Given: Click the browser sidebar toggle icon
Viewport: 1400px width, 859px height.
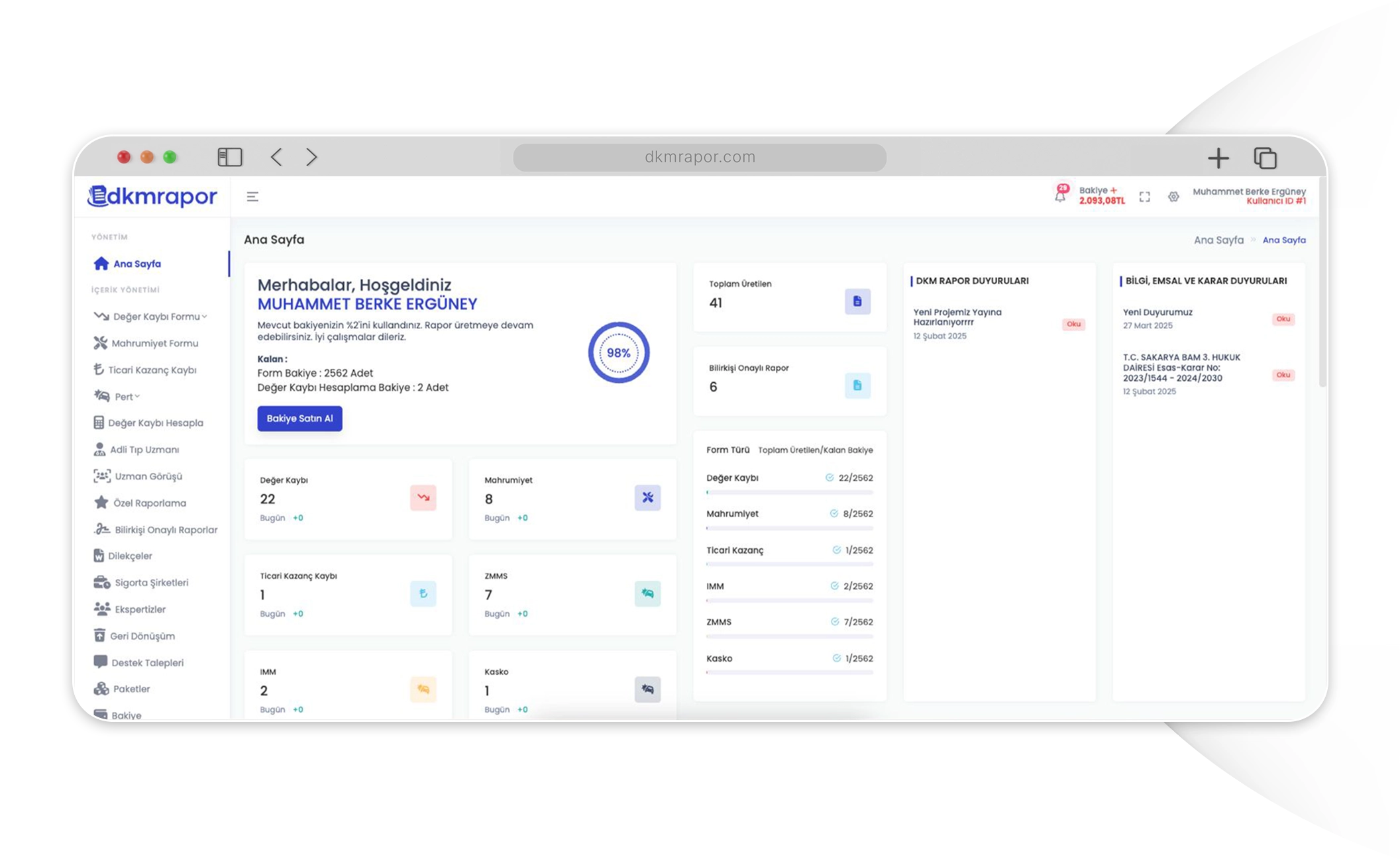Looking at the screenshot, I should coord(230,157).
